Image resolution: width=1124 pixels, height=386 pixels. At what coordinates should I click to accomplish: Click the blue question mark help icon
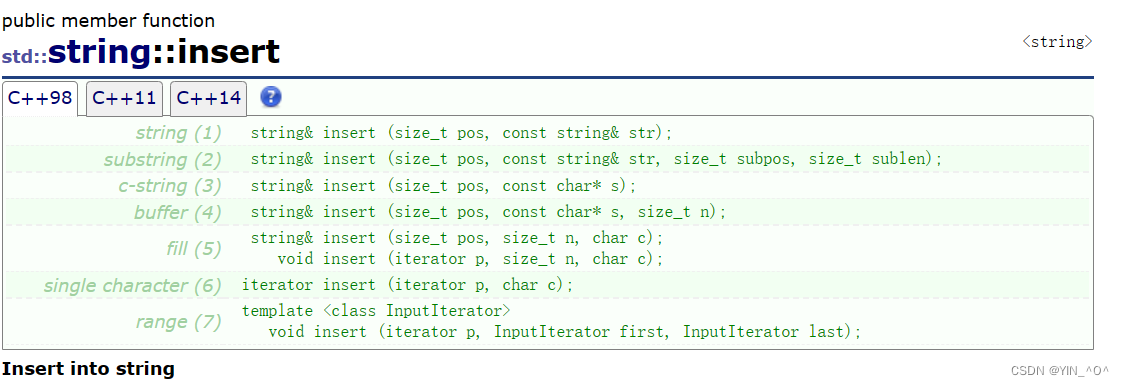coord(270,97)
